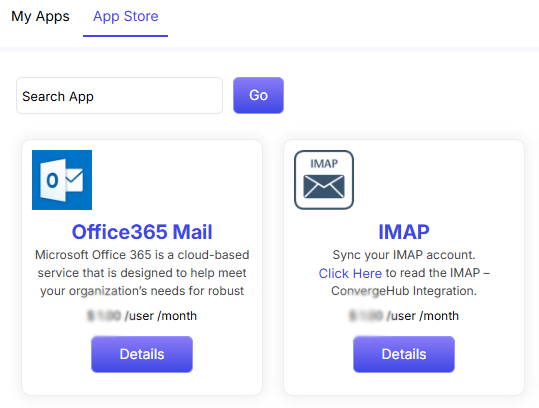Viewport: 539px width, 408px height.
Task: Open Details for Office365 Mail
Action: pos(142,354)
